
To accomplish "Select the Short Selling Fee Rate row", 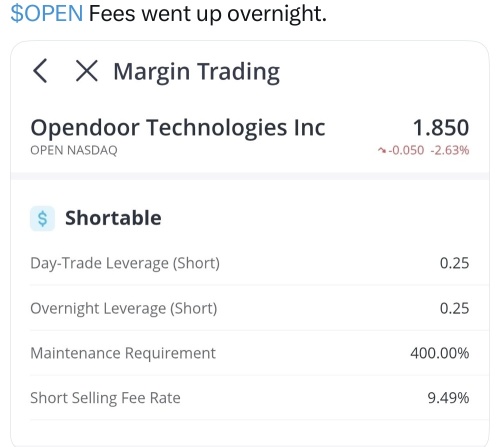I will [x=250, y=398].
